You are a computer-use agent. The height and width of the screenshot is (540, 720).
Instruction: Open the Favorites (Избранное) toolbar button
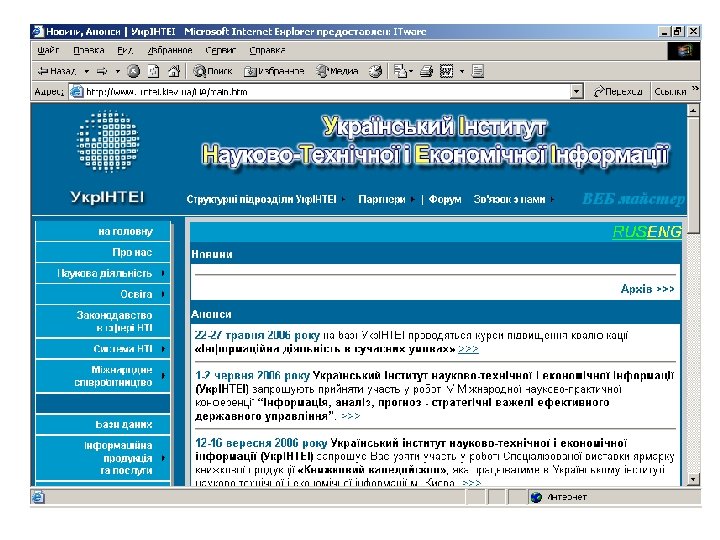pyautogui.click(x=274, y=71)
